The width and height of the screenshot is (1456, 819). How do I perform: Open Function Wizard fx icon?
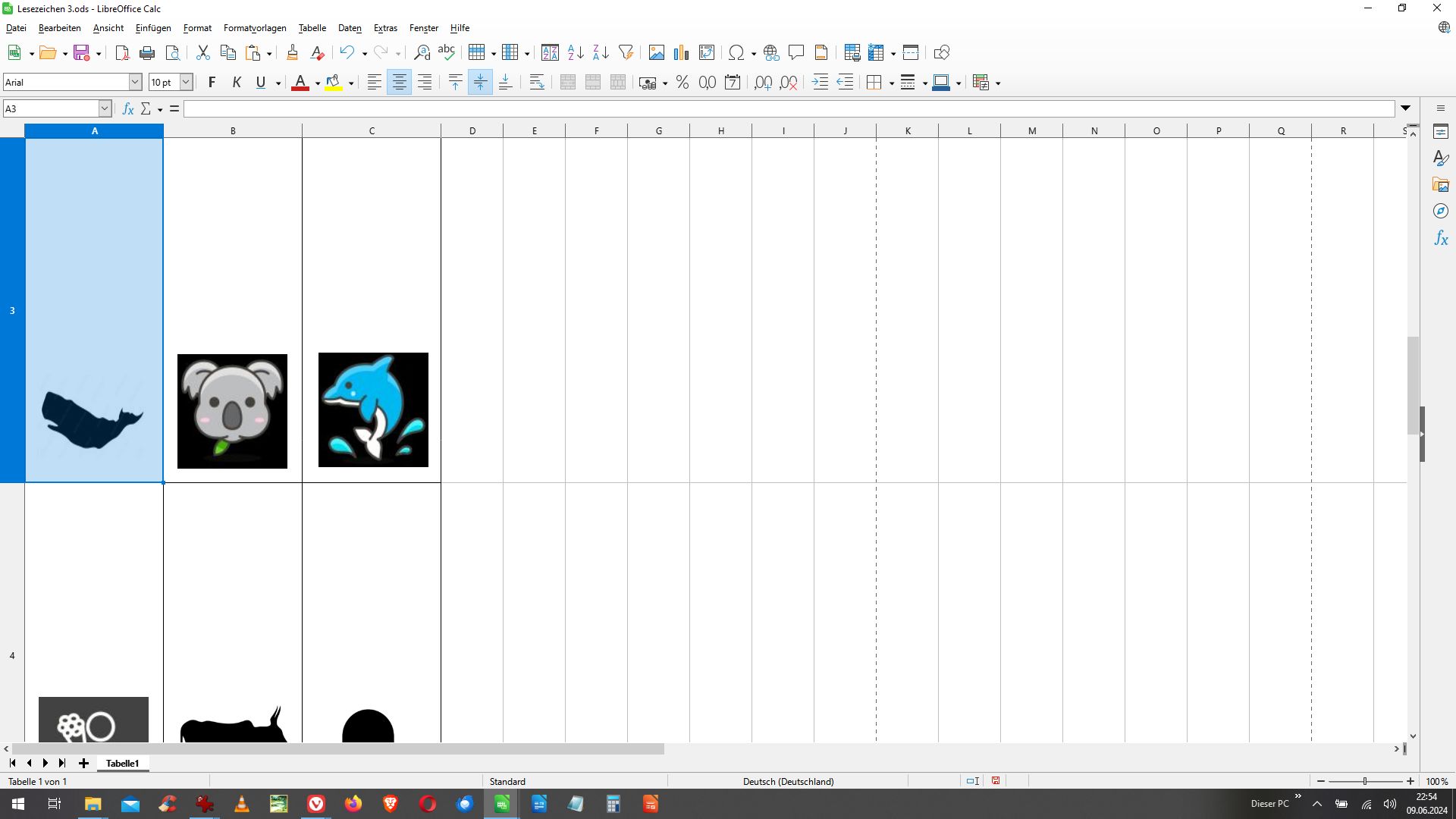coord(128,108)
